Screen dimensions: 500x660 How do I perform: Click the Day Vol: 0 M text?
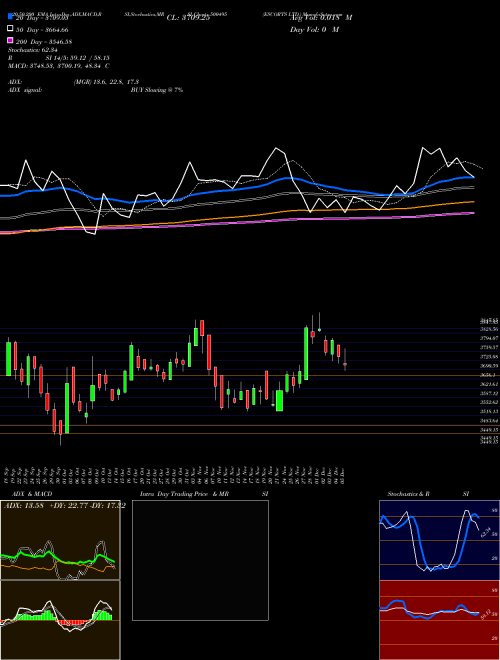click(x=314, y=30)
